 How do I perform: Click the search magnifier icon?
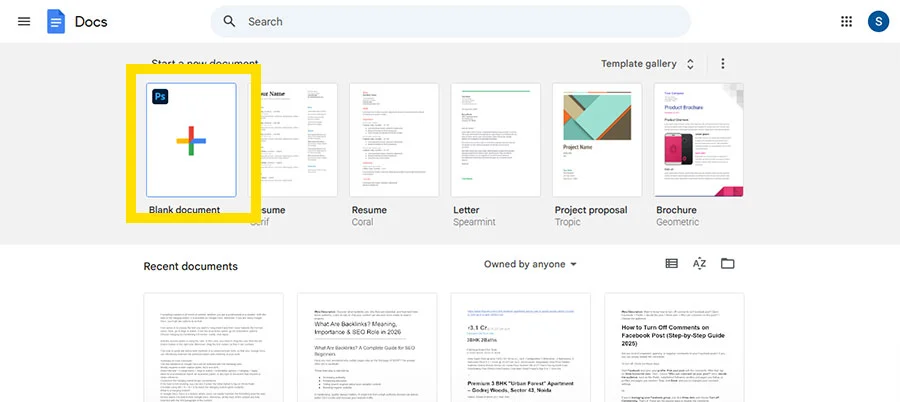pos(229,22)
